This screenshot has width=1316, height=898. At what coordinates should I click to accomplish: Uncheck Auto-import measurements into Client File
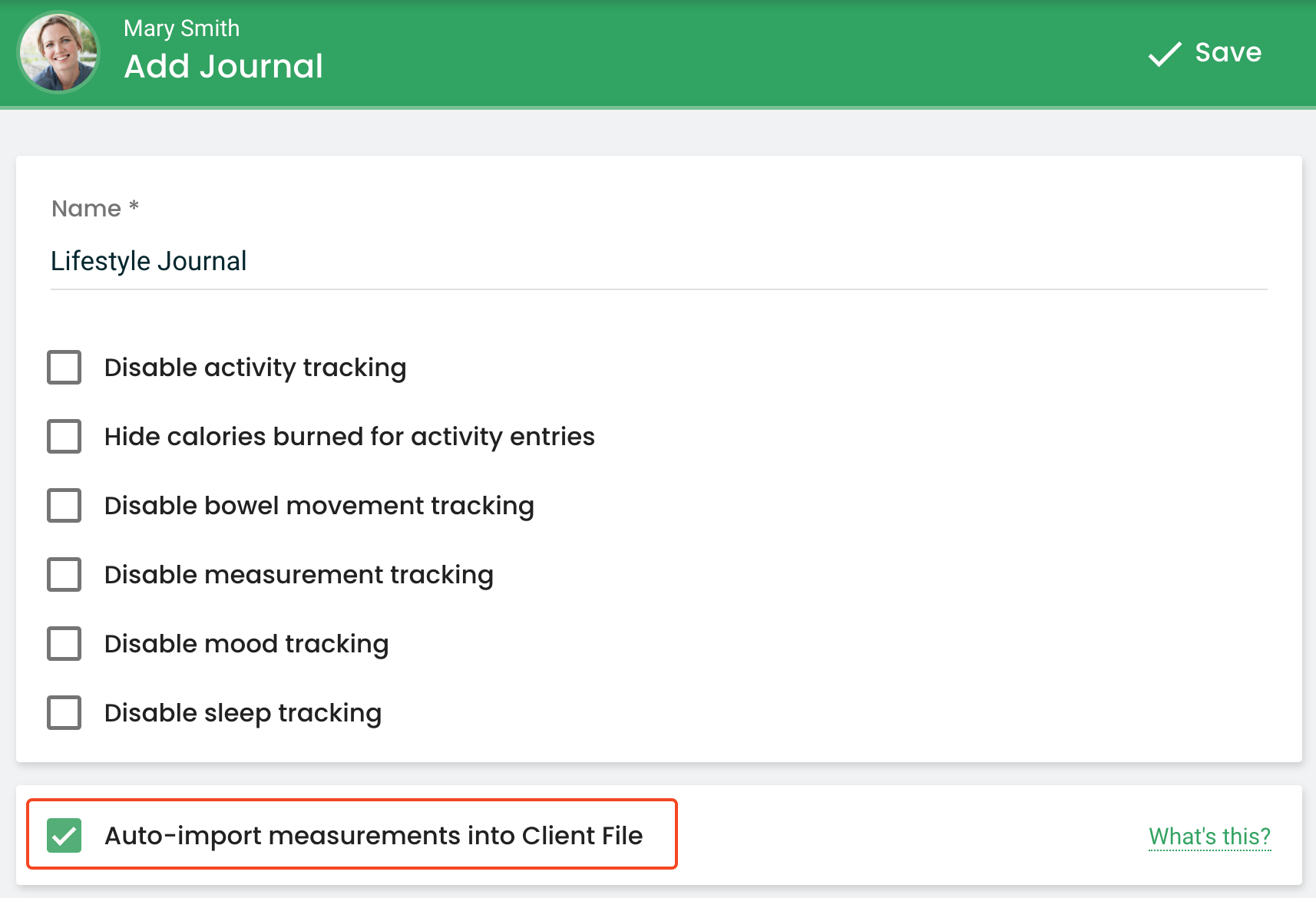pos(64,836)
